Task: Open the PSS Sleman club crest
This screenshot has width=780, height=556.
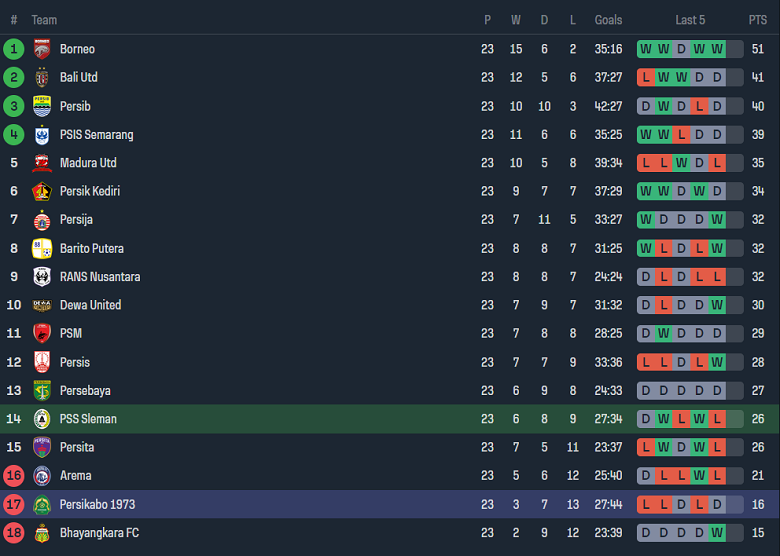Action: pos(42,419)
